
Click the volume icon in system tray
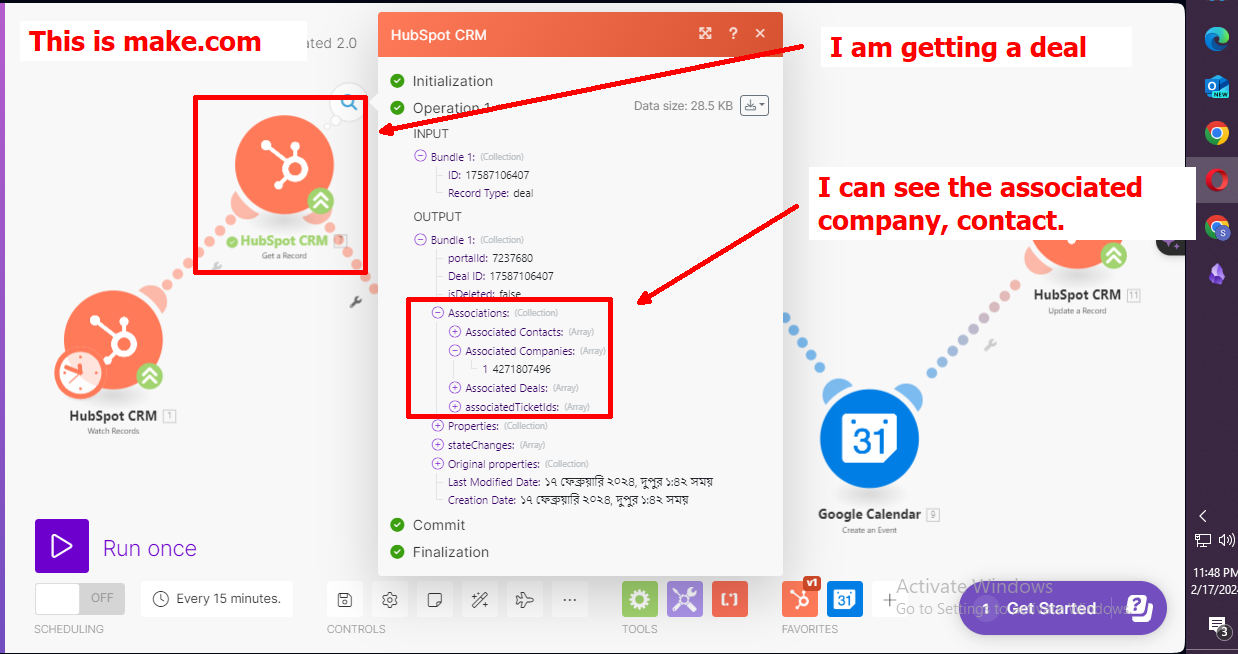tap(1227, 541)
